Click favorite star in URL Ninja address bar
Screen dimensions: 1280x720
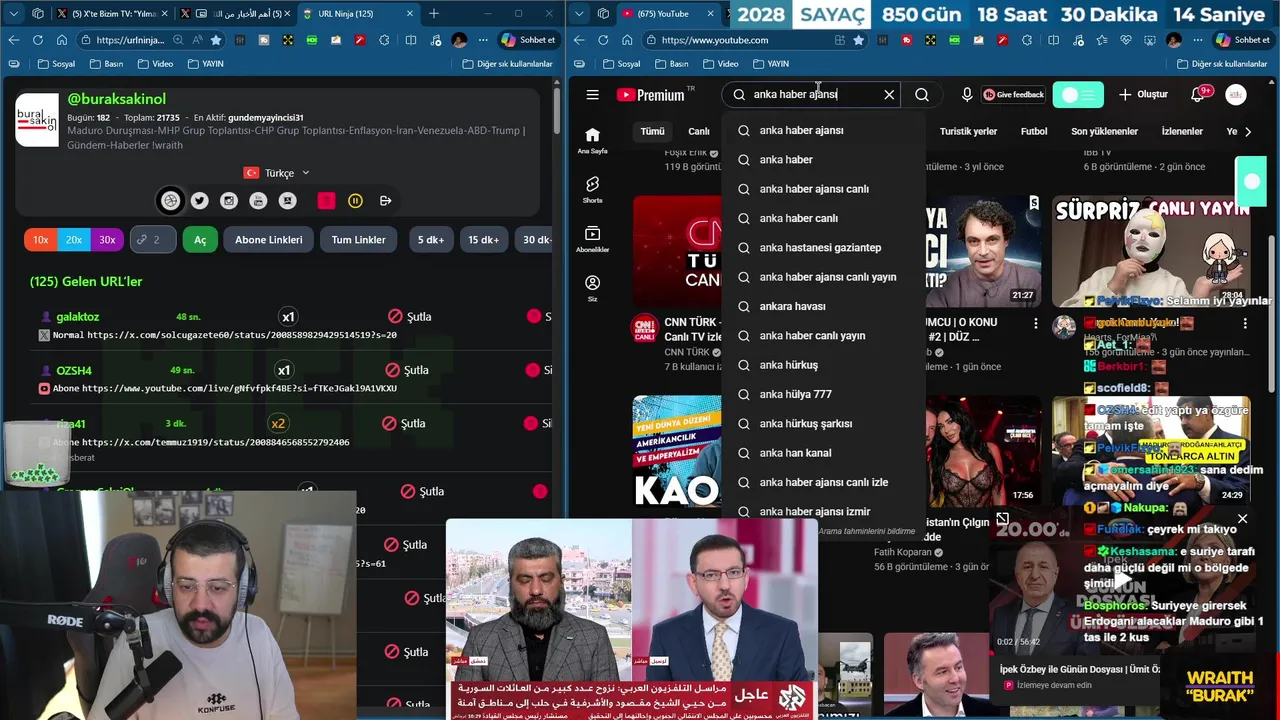pyautogui.click(x=215, y=40)
